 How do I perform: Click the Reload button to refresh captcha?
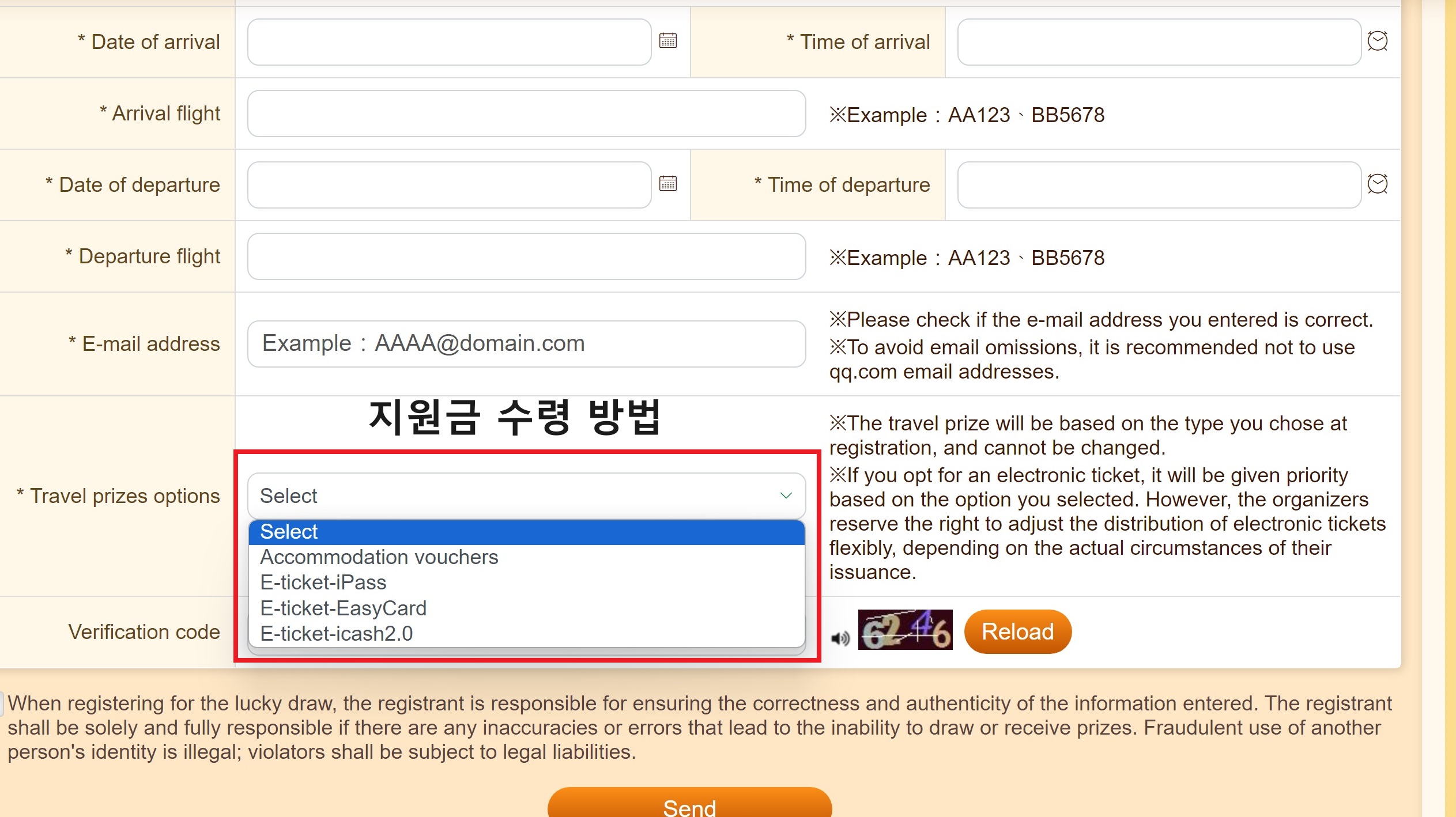click(1017, 631)
